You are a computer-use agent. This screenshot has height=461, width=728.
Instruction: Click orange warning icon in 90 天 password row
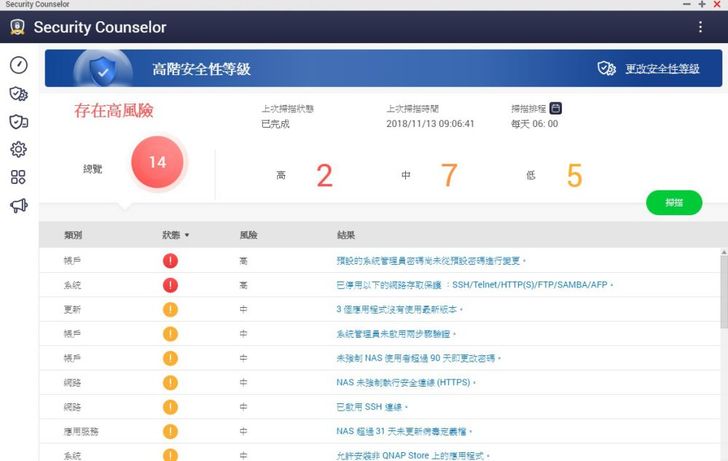[170, 358]
